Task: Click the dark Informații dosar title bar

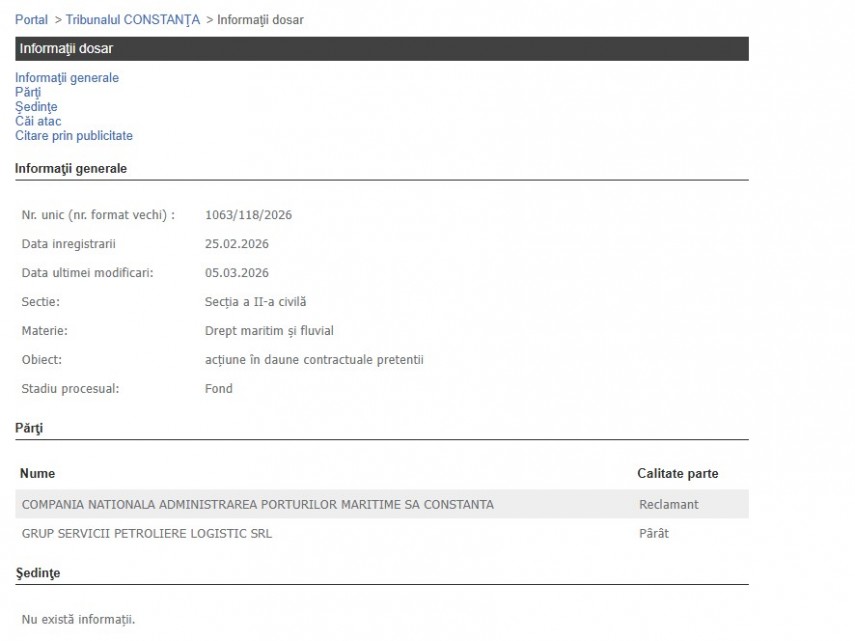Action: [x=381, y=49]
